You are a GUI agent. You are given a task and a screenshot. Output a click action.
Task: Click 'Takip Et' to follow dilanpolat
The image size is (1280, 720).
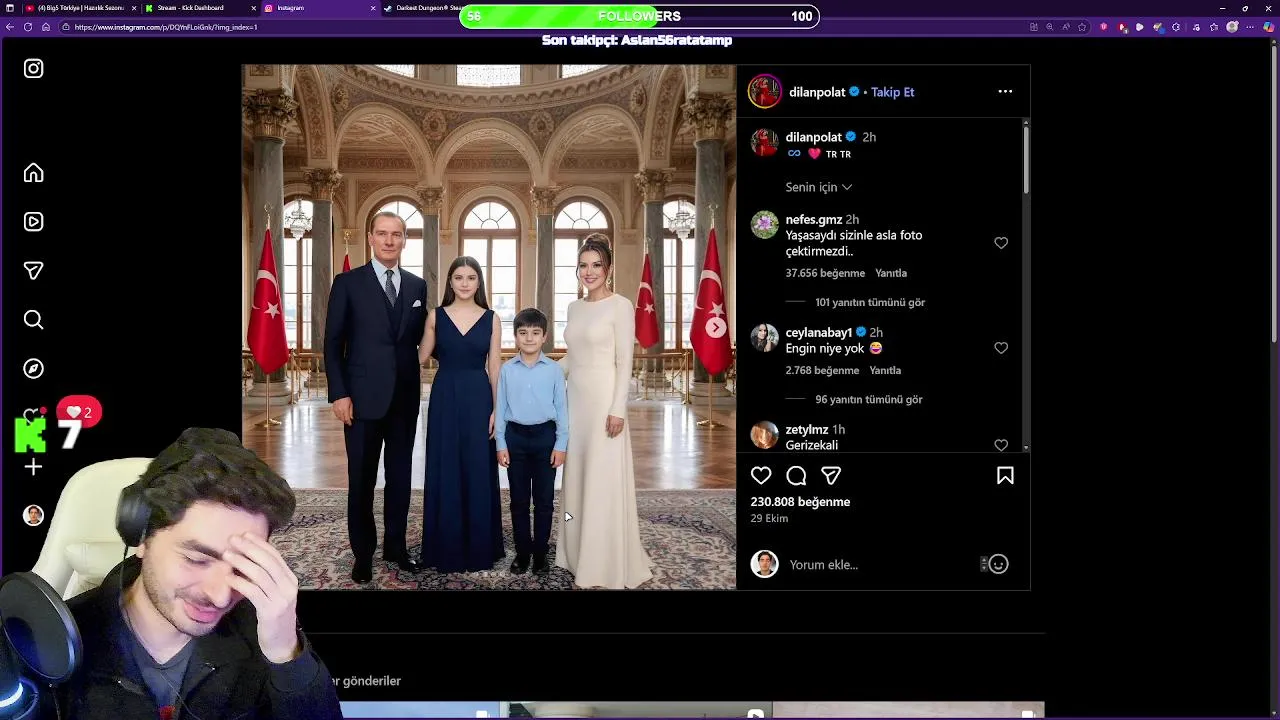point(892,92)
